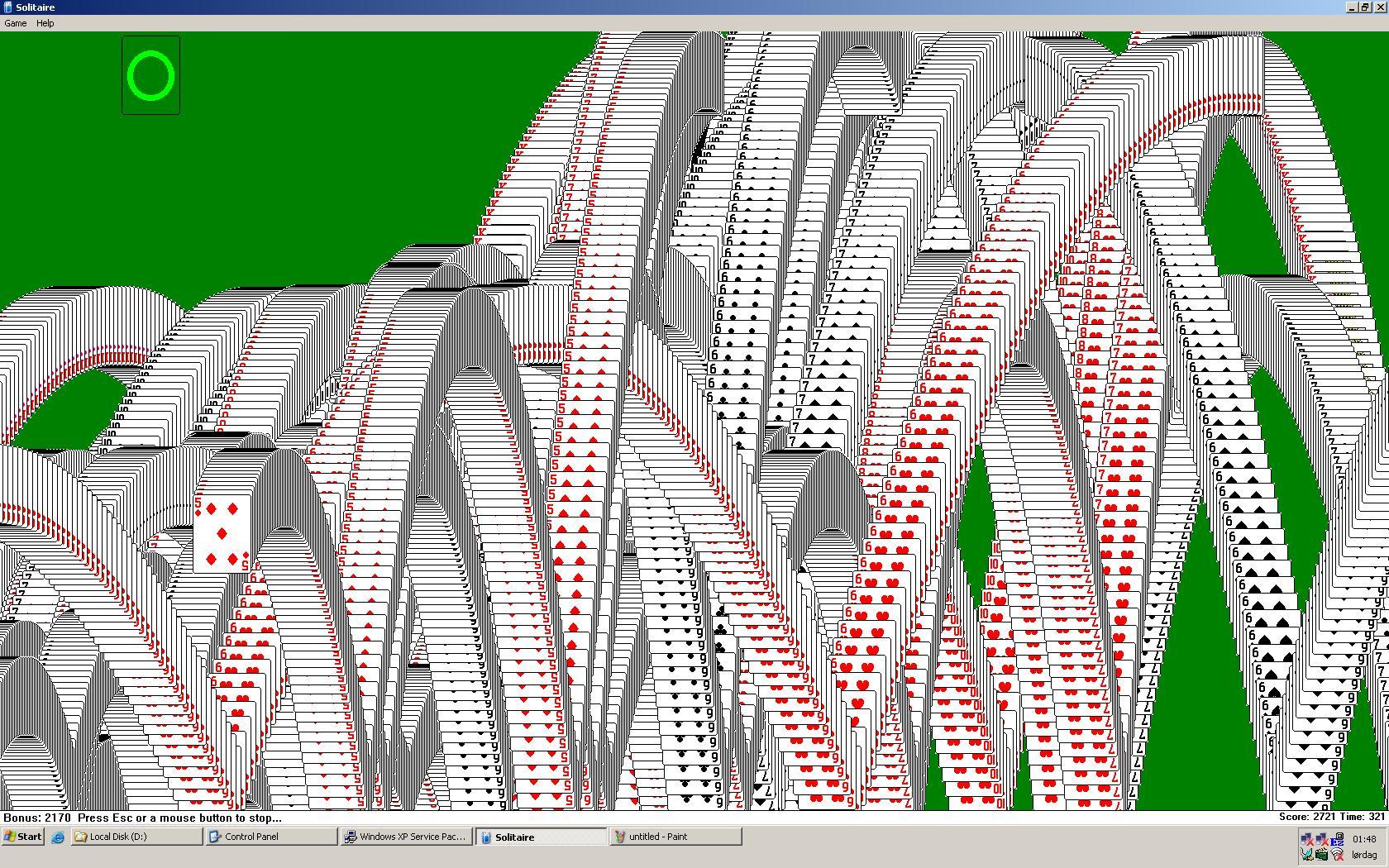Restore down the Solitaire window

pyautogui.click(x=1365, y=7)
